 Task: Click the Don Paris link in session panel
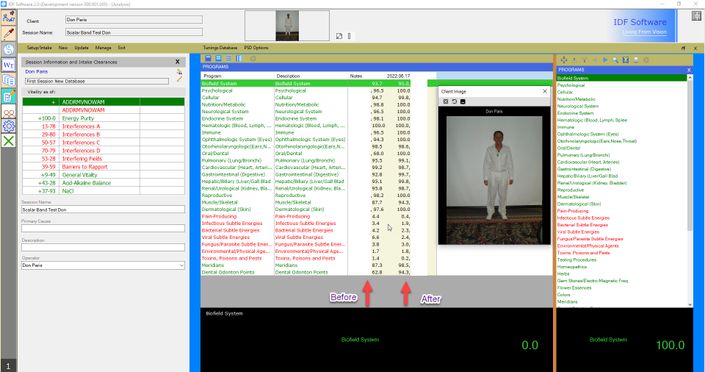pos(36,72)
